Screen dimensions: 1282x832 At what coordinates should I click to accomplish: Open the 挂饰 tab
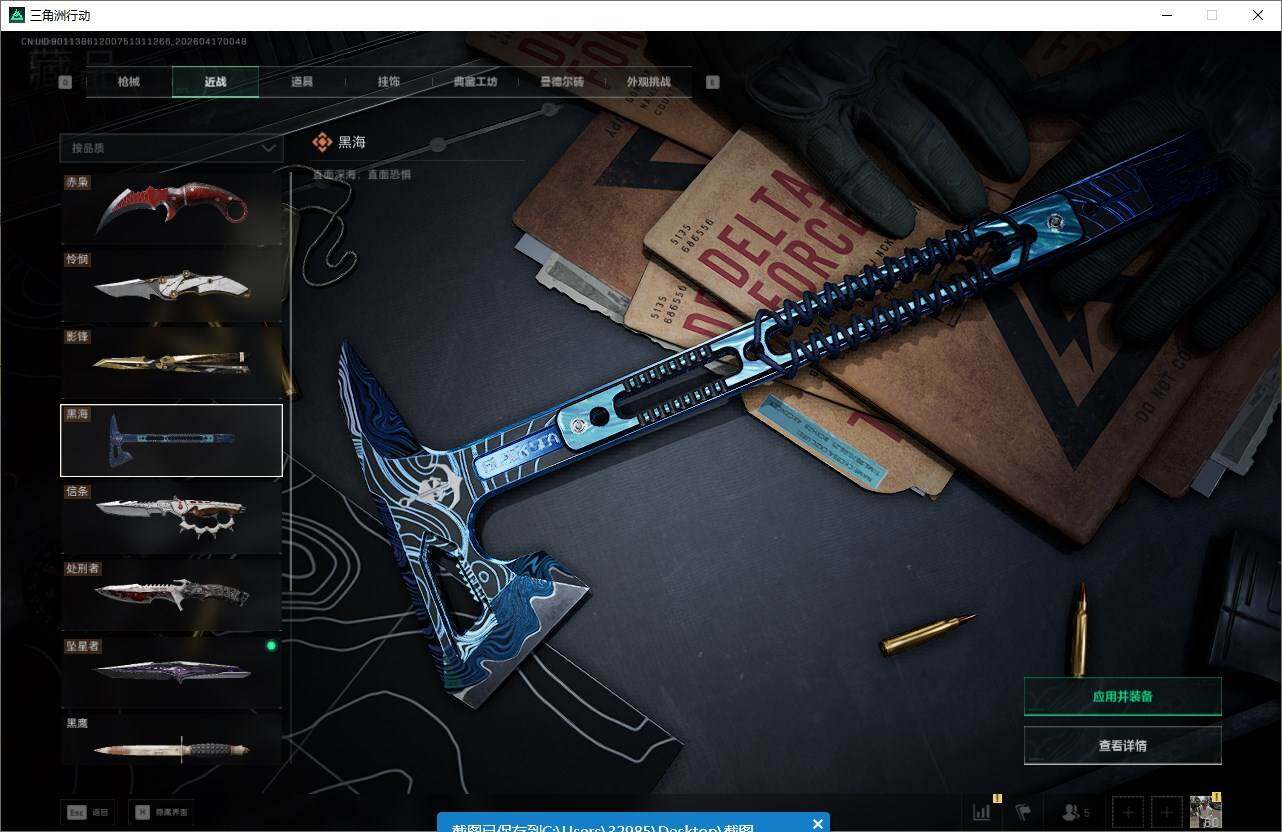389,82
